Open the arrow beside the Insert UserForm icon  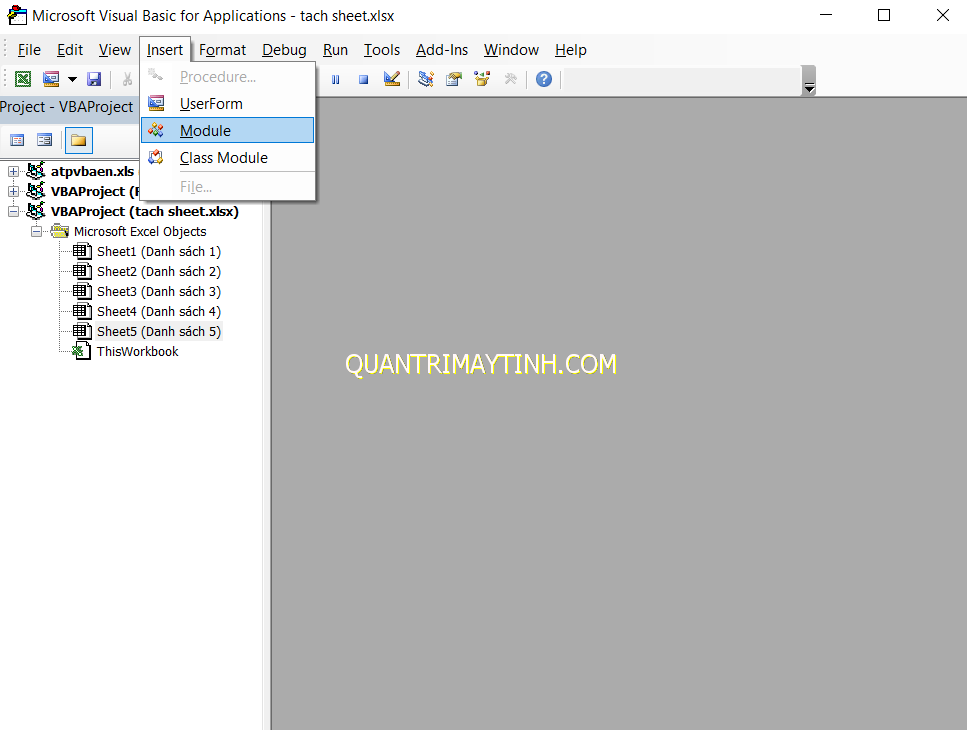72,79
